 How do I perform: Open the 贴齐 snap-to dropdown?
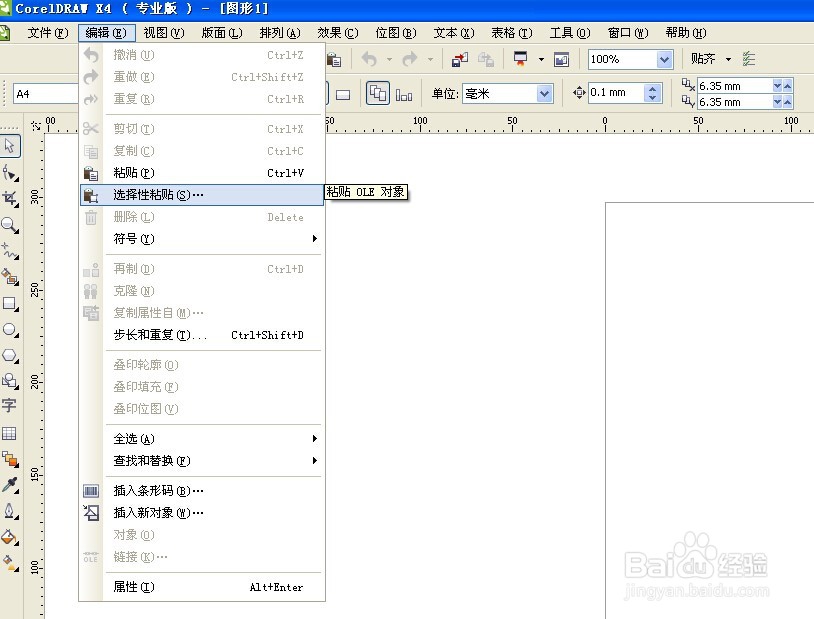coord(728,59)
